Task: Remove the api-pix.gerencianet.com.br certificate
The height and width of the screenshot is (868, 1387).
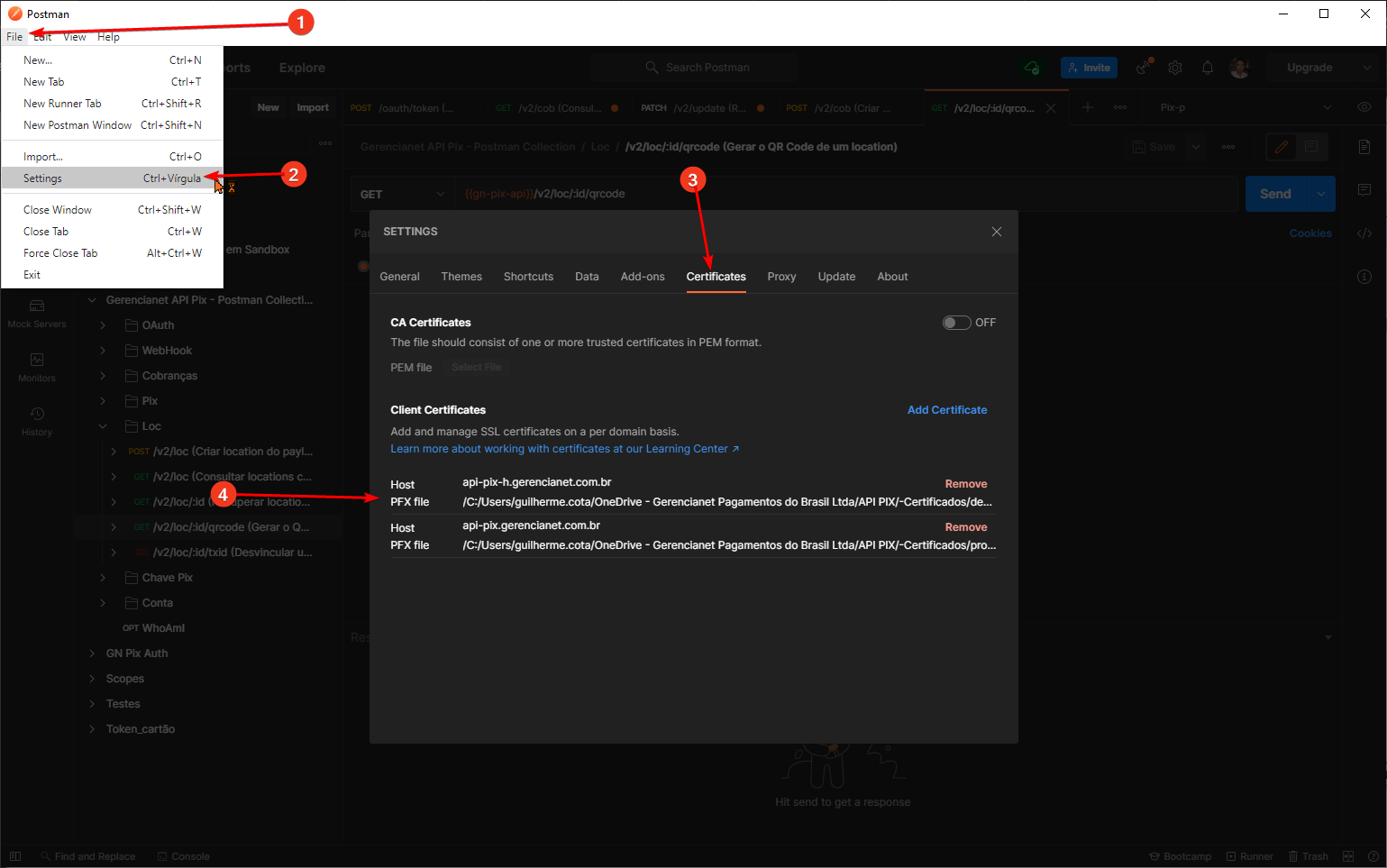Action: (x=965, y=527)
